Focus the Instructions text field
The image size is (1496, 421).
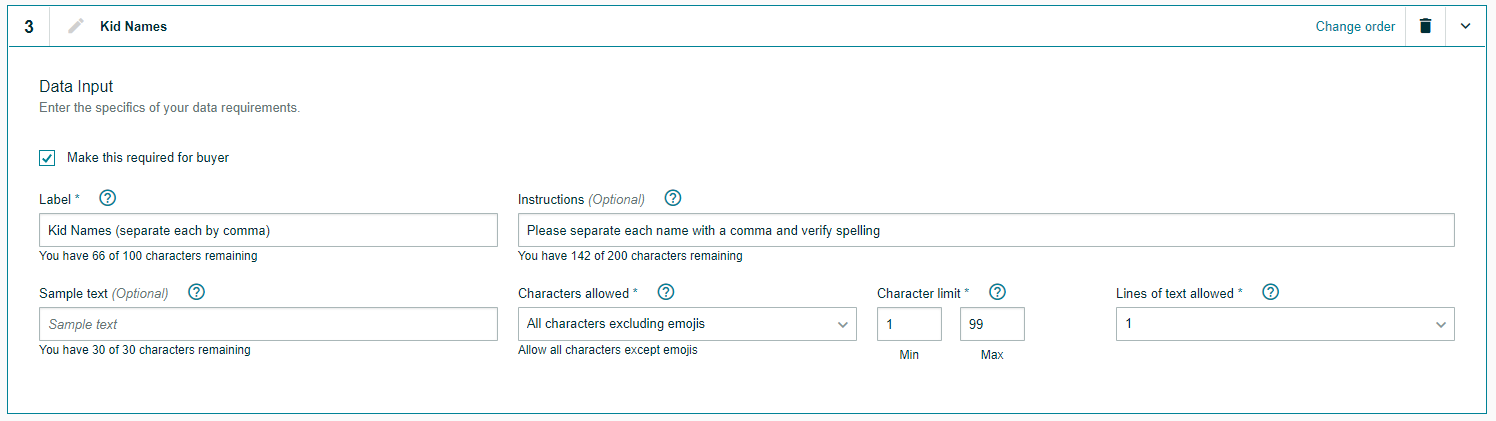(985, 230)
